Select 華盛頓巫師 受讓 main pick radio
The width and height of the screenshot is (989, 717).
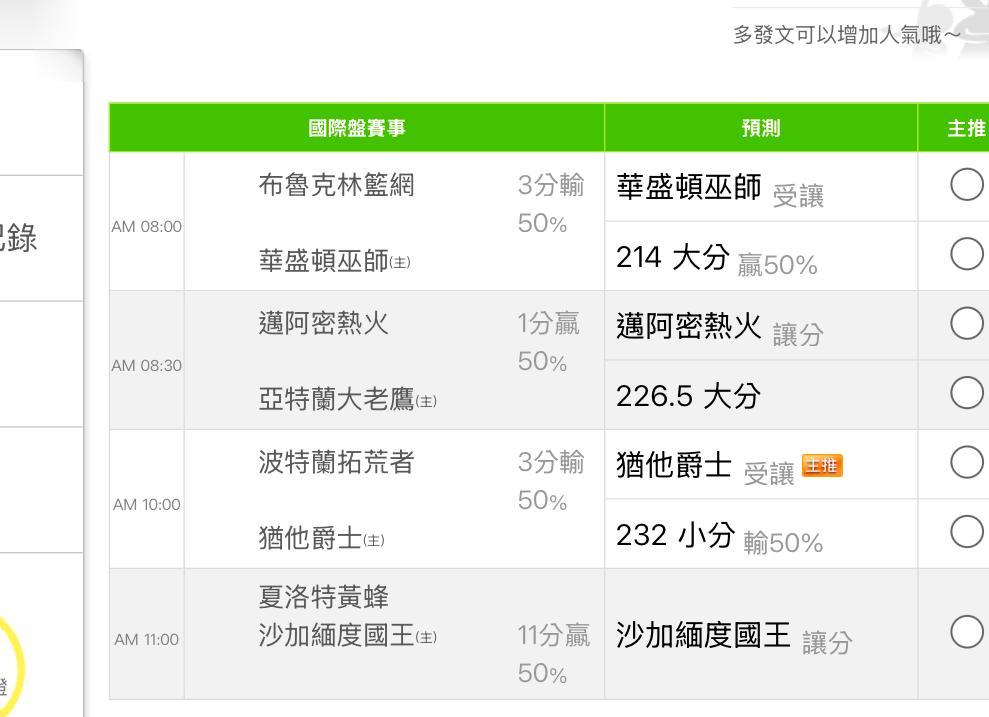[966, 186]
